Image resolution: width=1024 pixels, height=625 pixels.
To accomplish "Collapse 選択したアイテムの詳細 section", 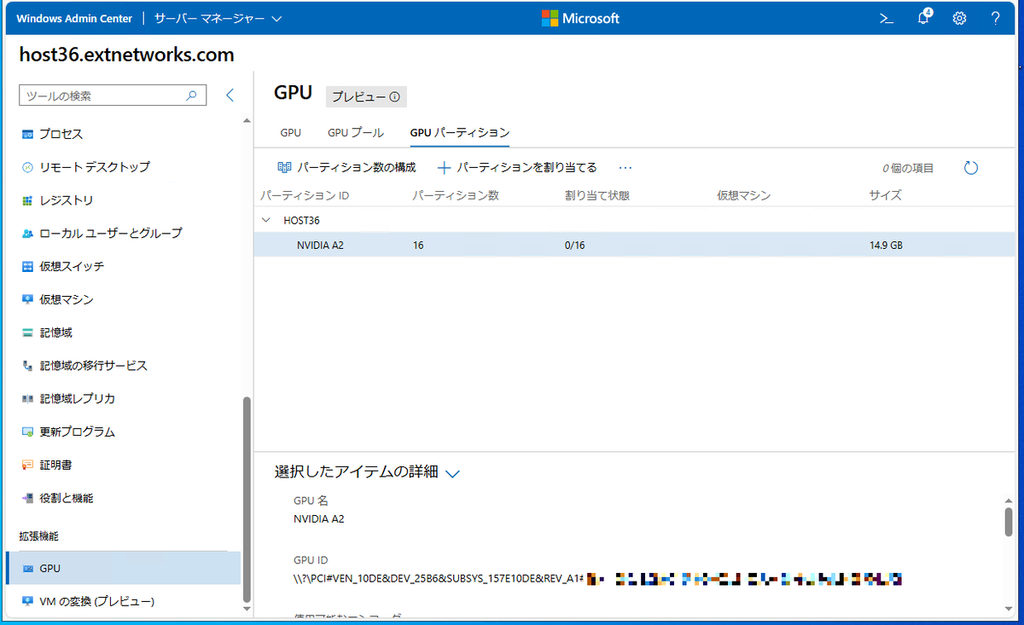I will (x=453, y=473).
